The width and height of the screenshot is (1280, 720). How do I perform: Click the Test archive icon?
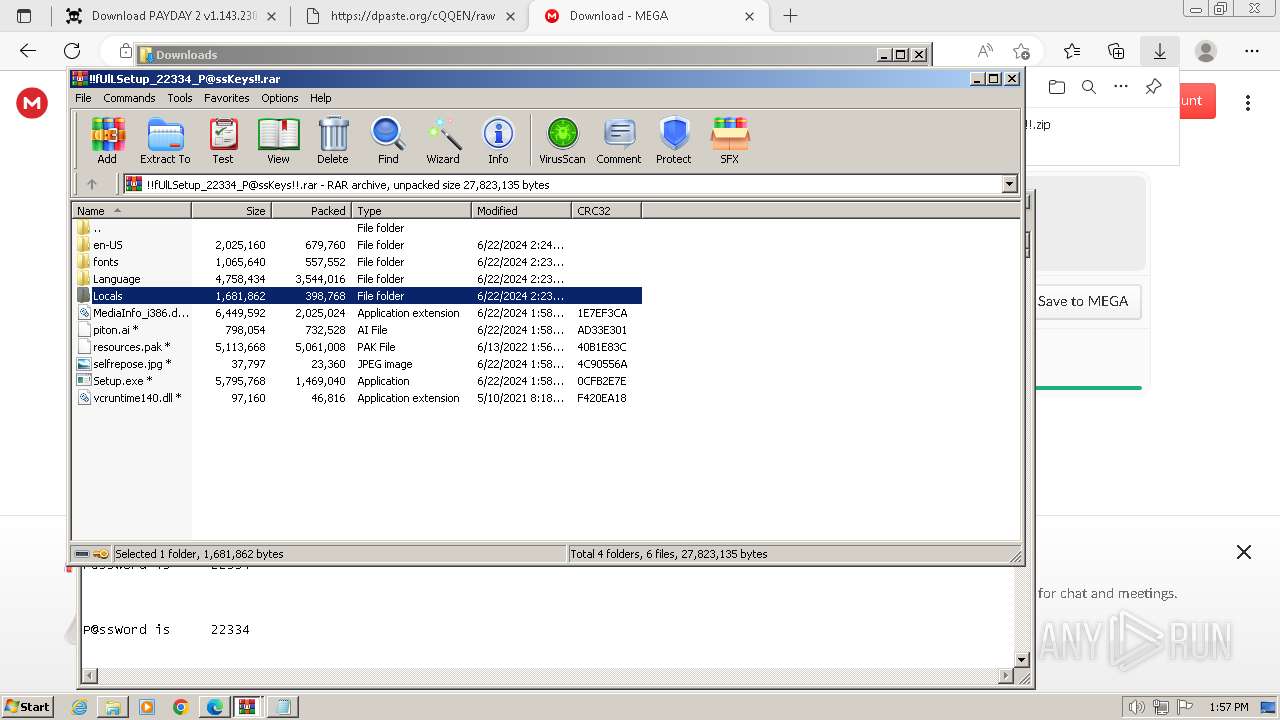[223, 140]
